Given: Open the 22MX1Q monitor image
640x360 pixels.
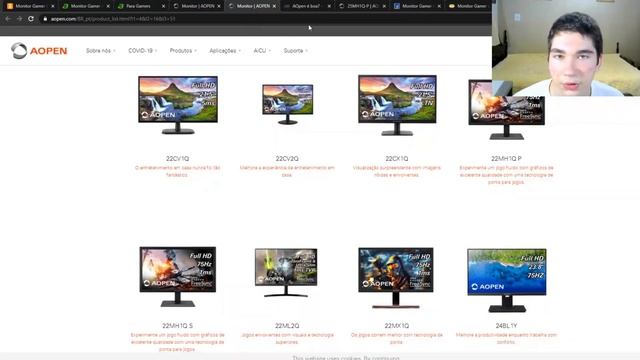Looking at the screenshot, I should coord(396,278).
